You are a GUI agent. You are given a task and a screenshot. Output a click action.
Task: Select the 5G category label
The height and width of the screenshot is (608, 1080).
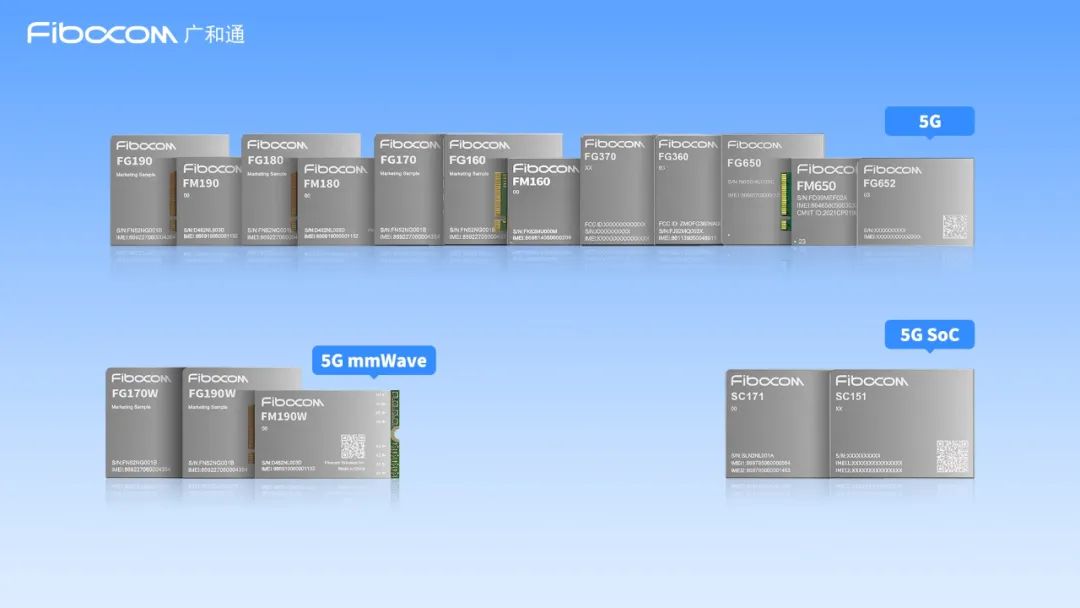(x=929, y=122)
